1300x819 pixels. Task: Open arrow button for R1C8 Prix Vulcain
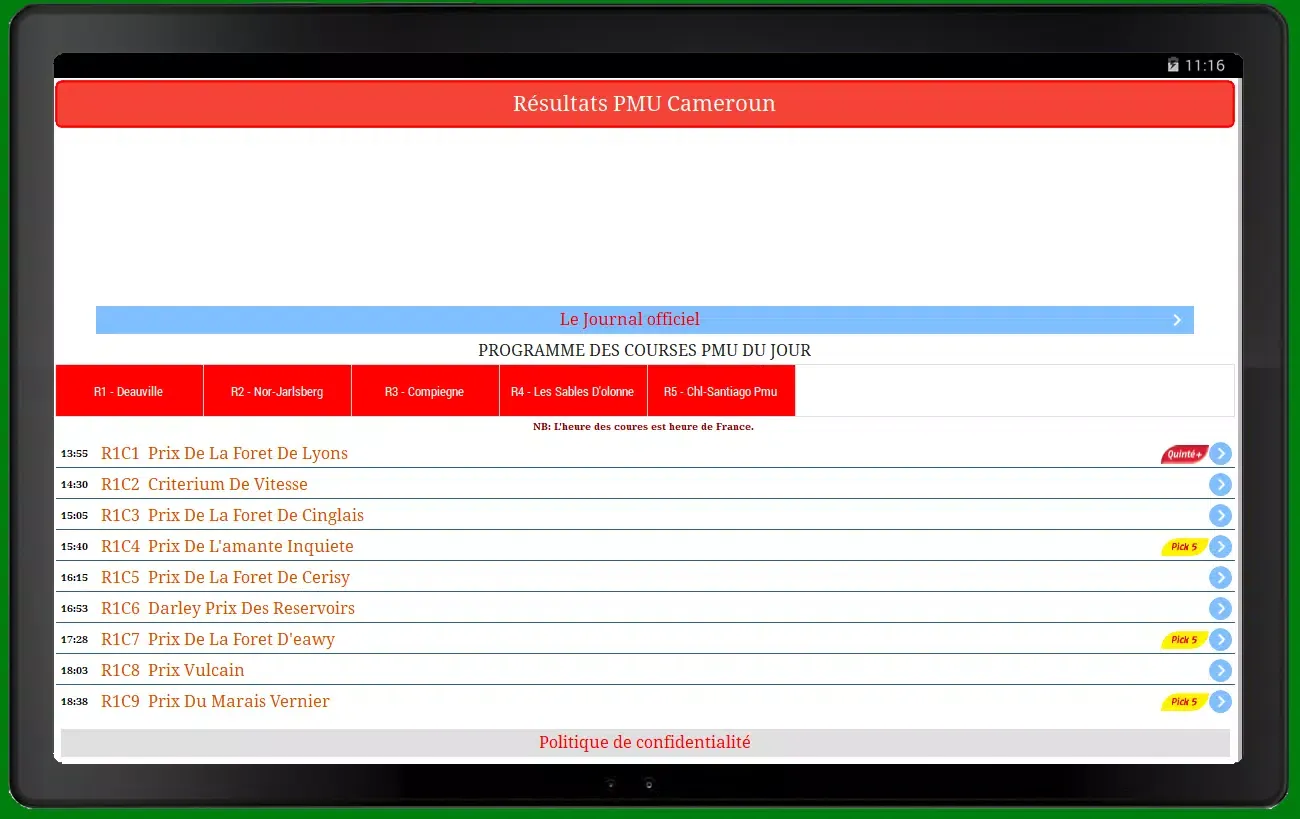(x=1220, y=671)
